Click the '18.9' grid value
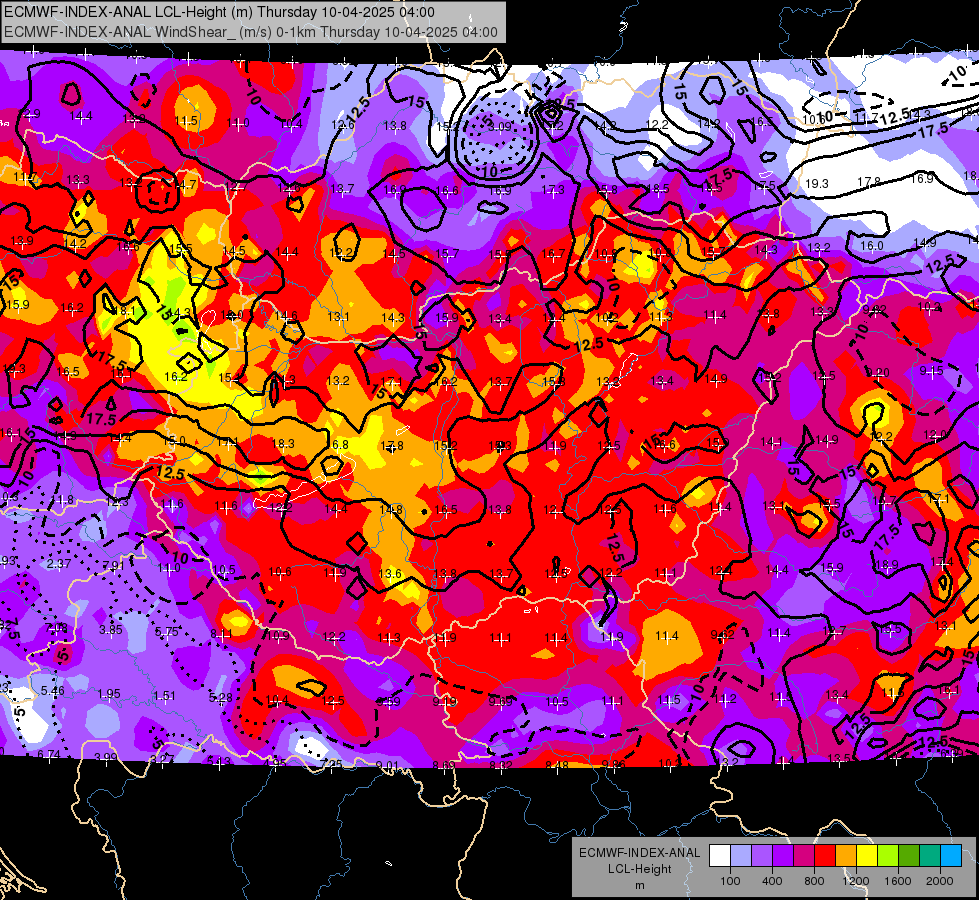The height and width of the screenshot is (900, 979). coord(887,565)
